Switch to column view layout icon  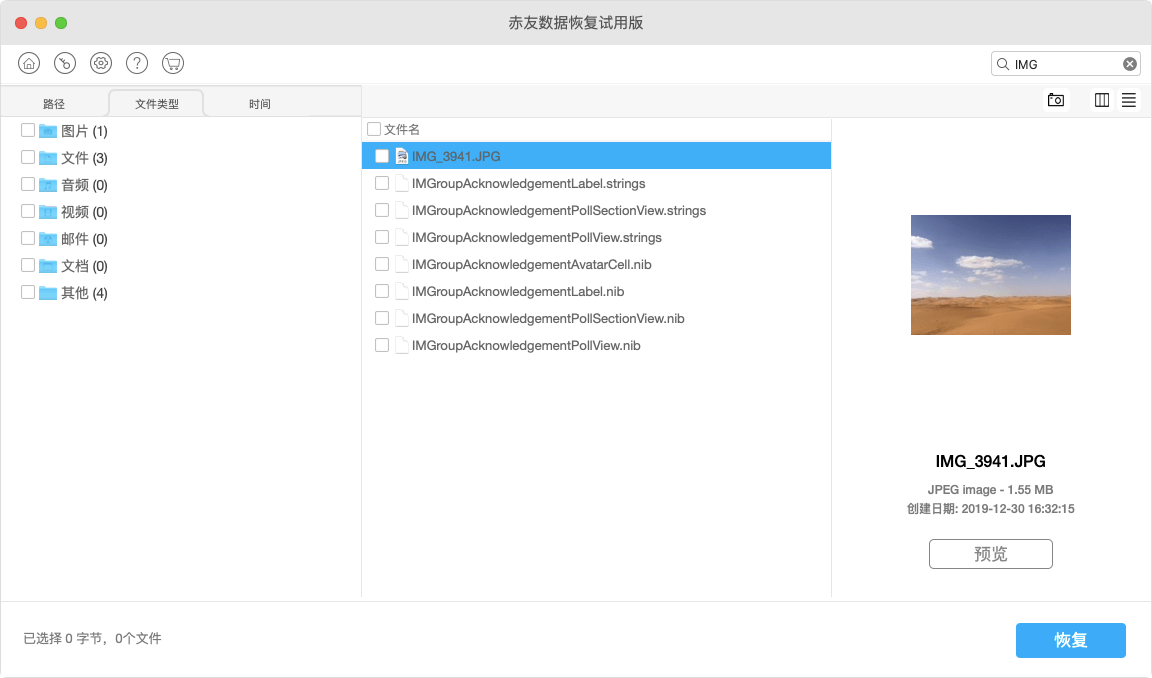tap(1101, 100)
